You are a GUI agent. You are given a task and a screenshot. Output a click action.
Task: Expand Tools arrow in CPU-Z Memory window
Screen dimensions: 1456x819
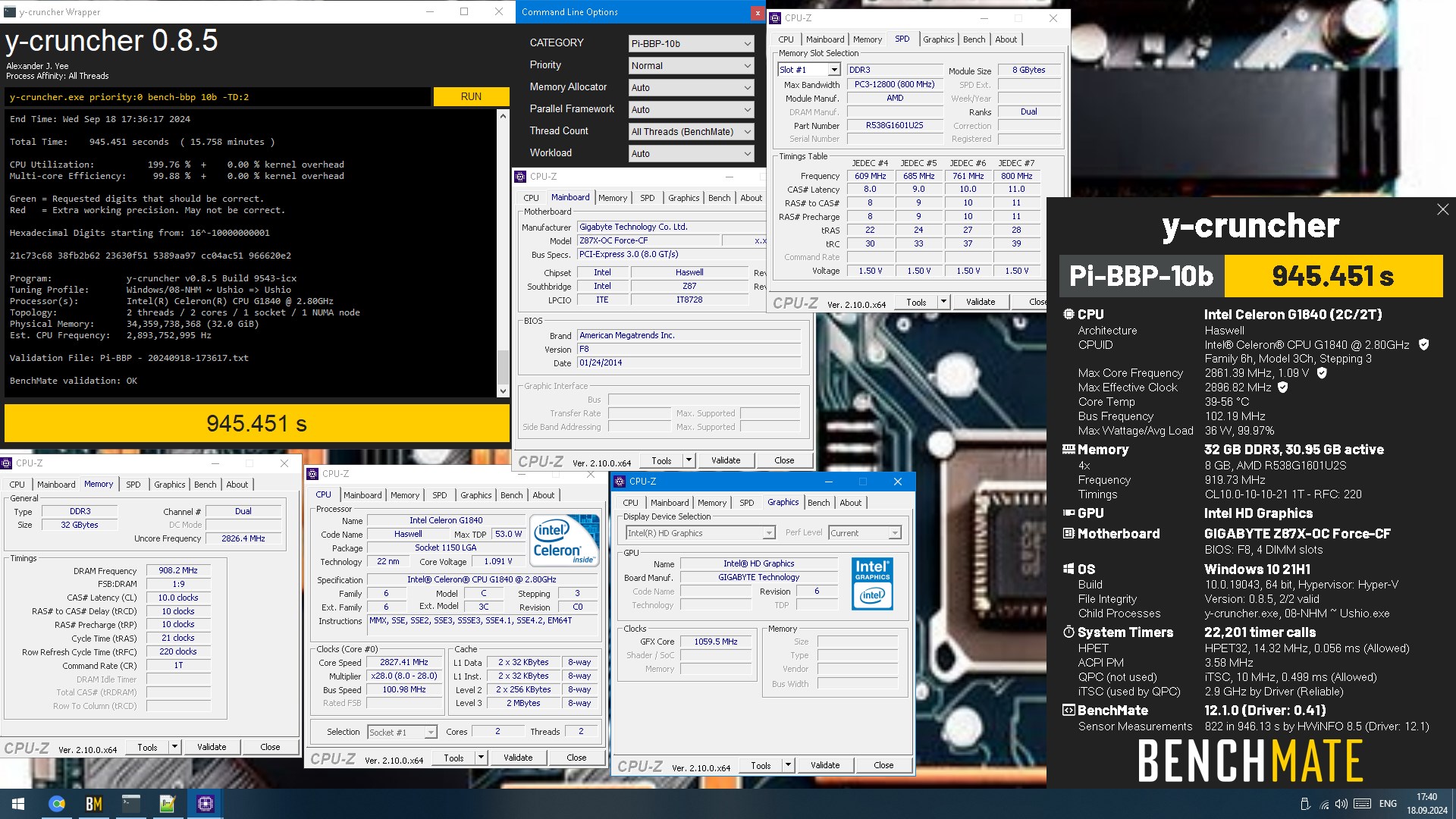(x=174, y=747)
